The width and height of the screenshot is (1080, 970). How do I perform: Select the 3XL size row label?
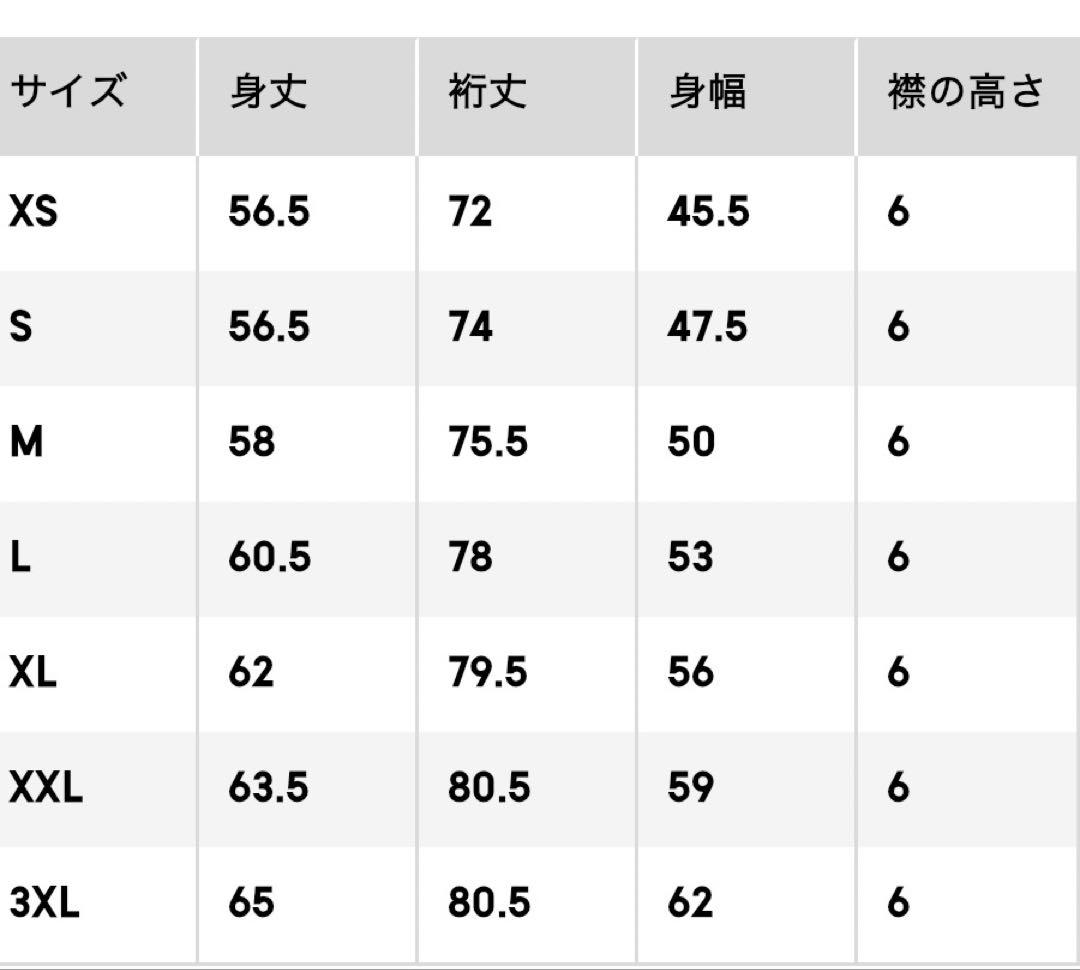click(x=44, y=904)
